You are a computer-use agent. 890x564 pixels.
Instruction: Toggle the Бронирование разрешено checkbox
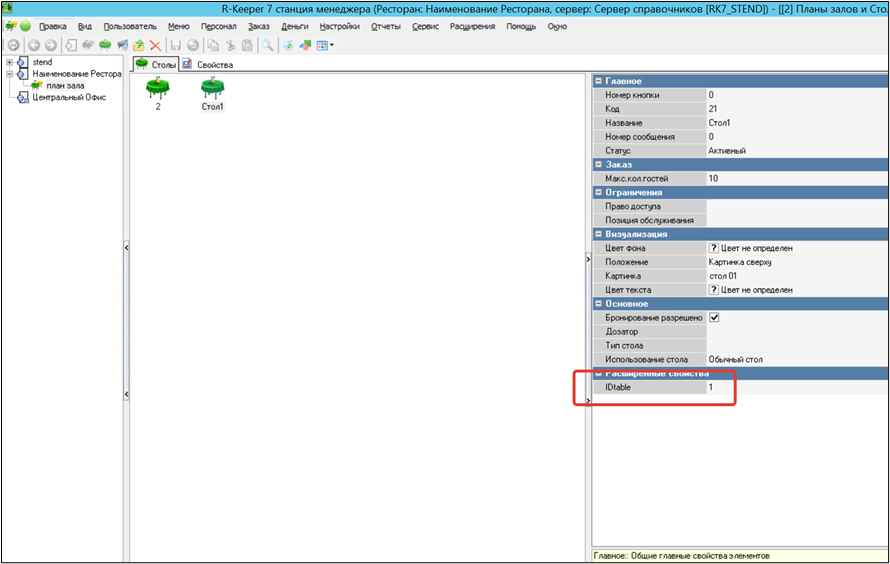click(x=714, y=317)
